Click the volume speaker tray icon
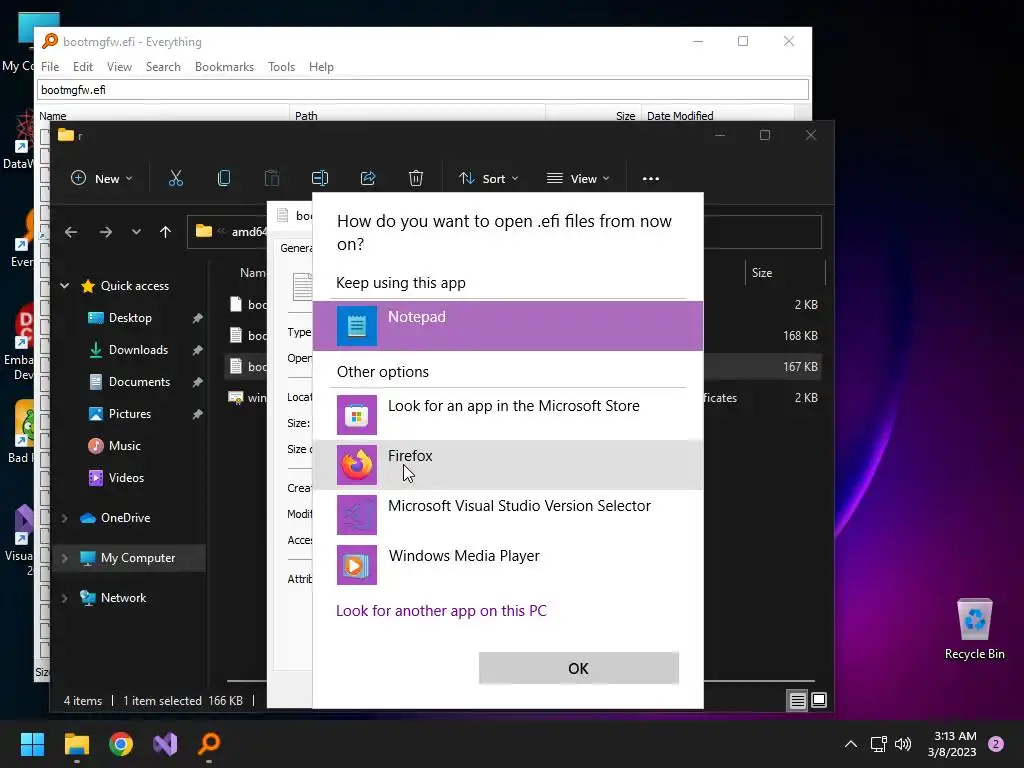Image resolution: width=1024 pixels, height=768 pixels. pyautogui.click(x=903, y=744)
